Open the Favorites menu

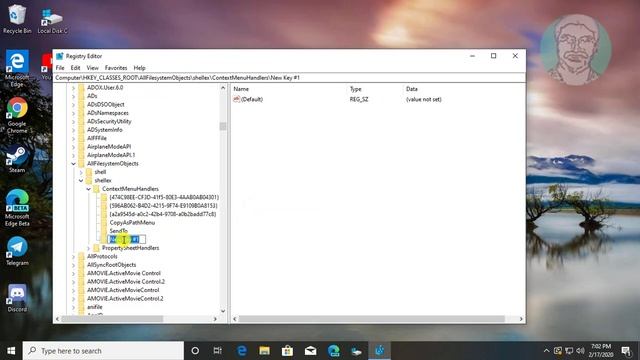[116, 68]
